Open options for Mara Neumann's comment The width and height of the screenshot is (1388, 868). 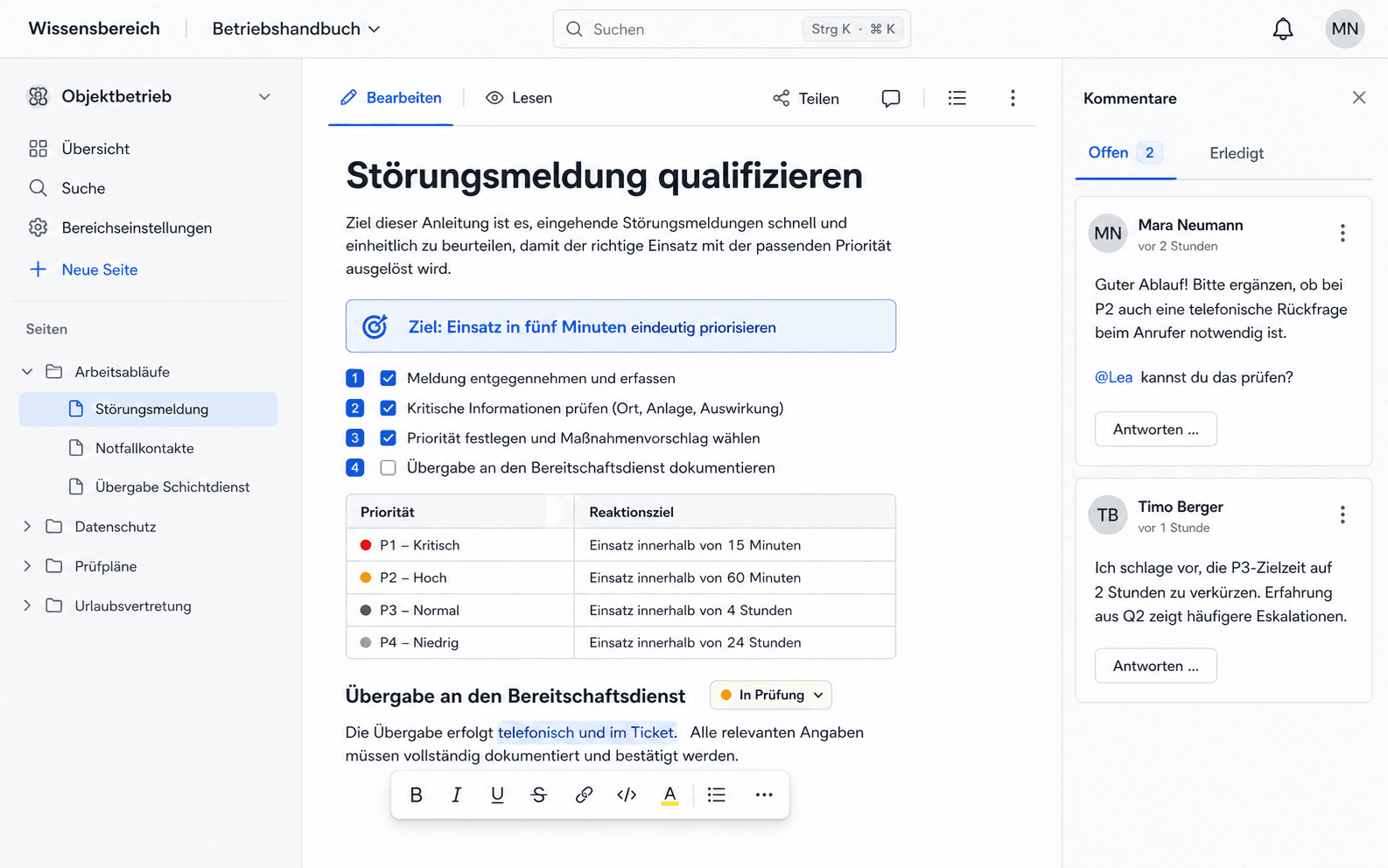point(1342,233)
